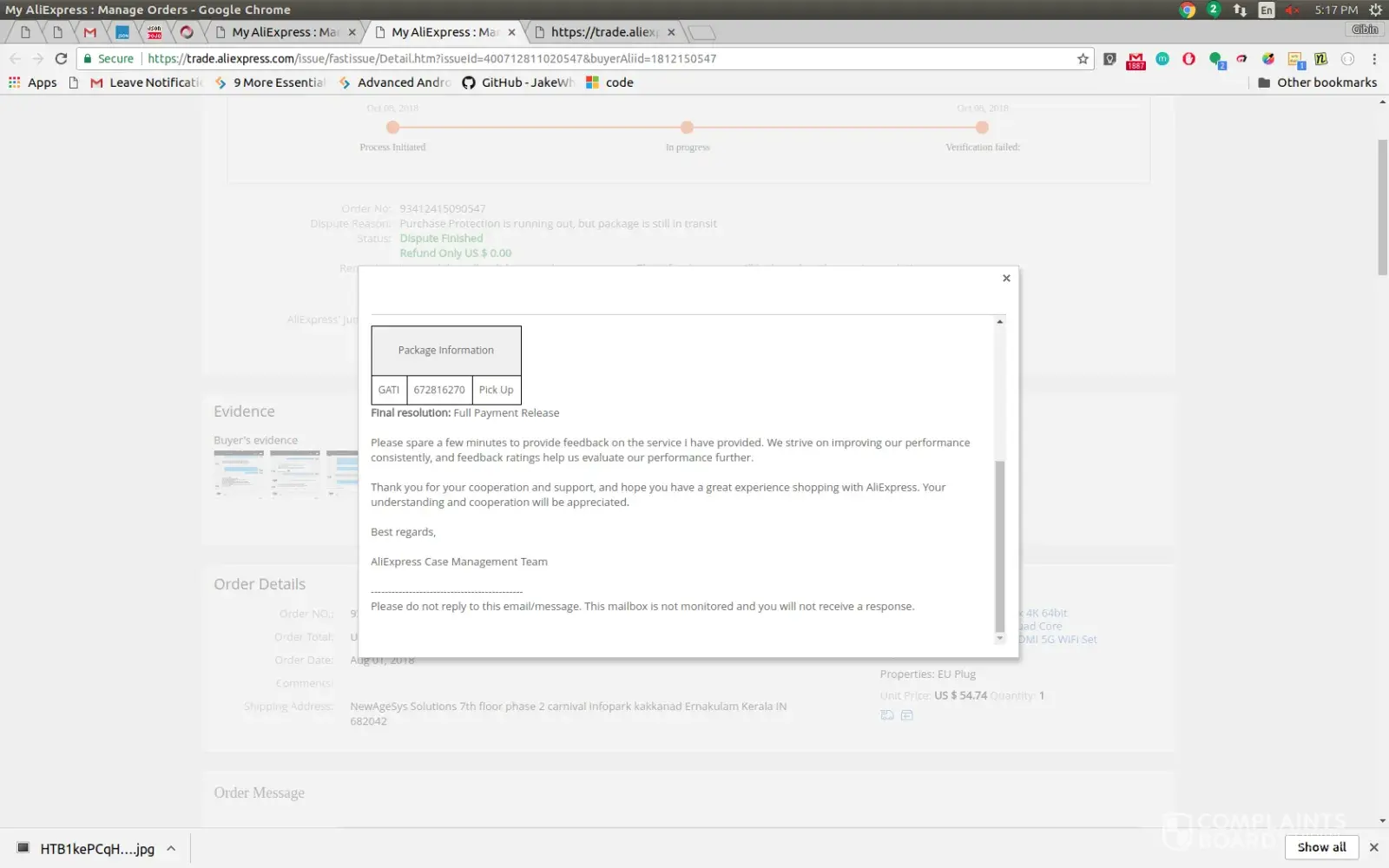Viewport: 1389px width, 868px height.
Task: Switch to the first My AliExpress tab
Action: coord(285,32)
